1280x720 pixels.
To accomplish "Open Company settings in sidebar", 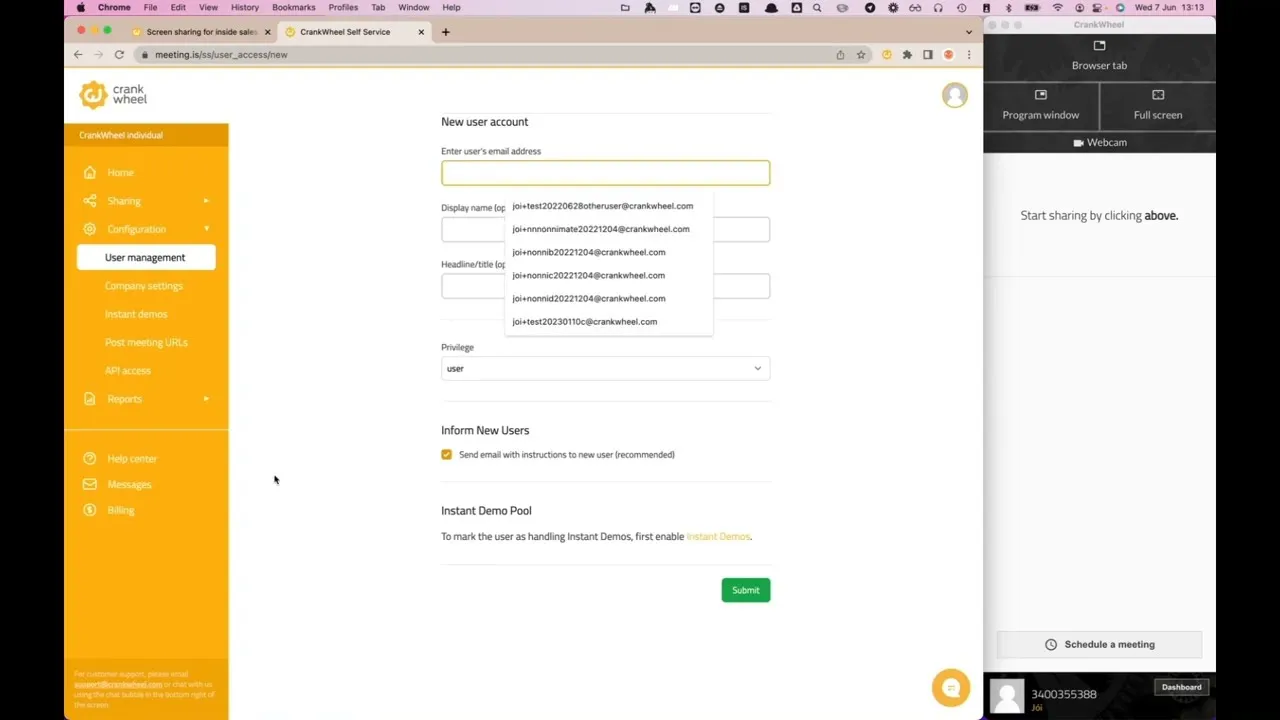I will pyautogui.click(x=144, y=286).
